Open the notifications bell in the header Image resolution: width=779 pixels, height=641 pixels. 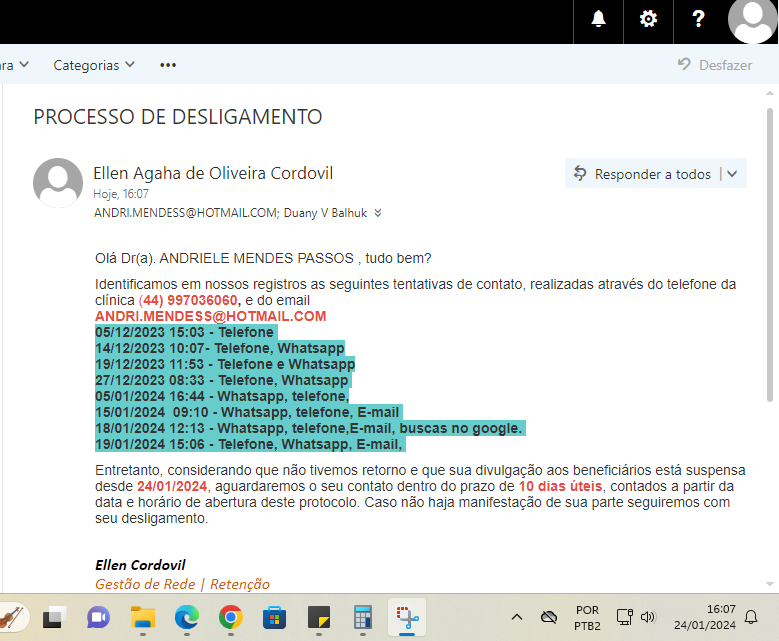click(x=598, y=19)
